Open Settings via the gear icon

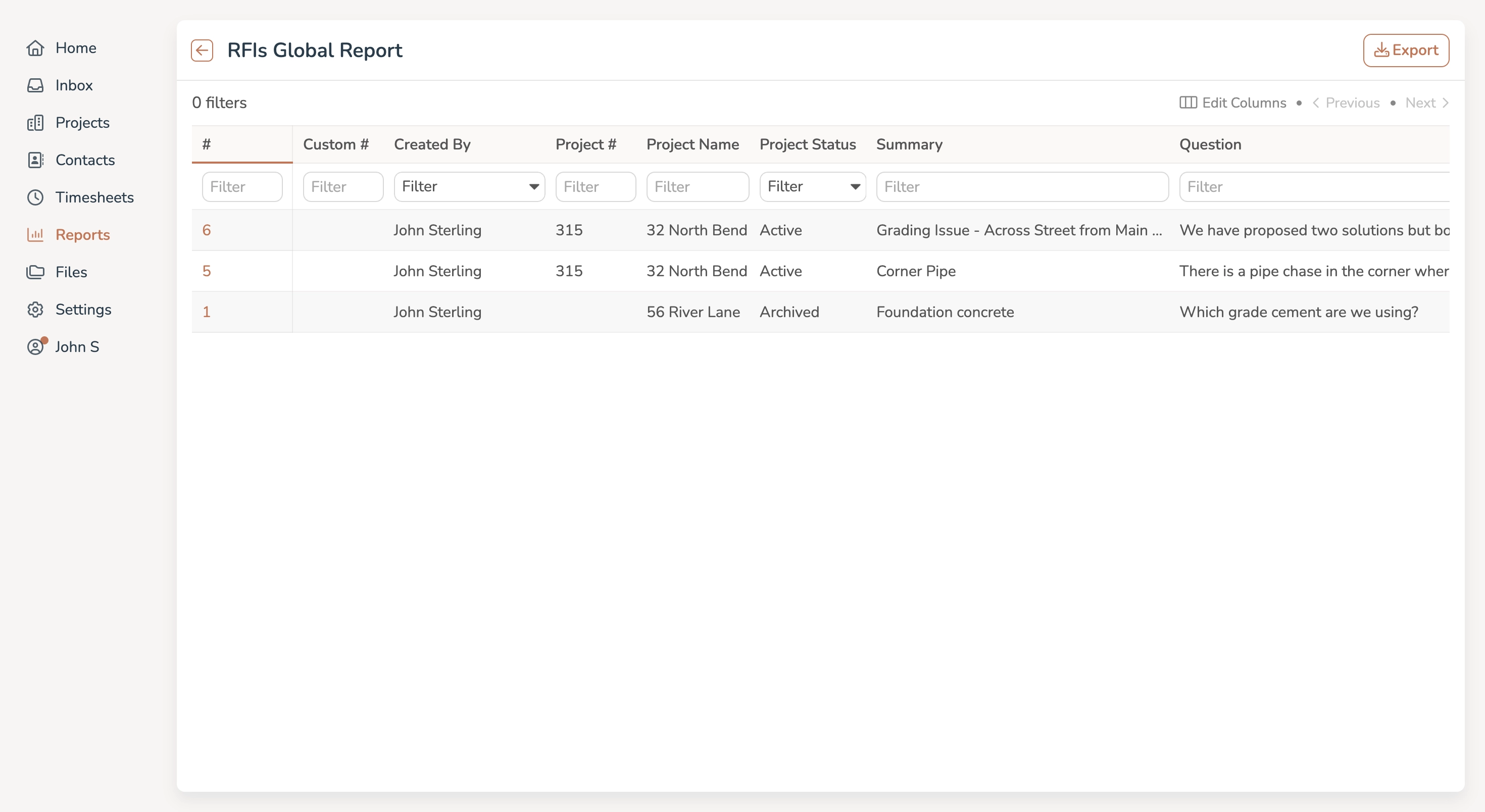click(x=35, y=310)
